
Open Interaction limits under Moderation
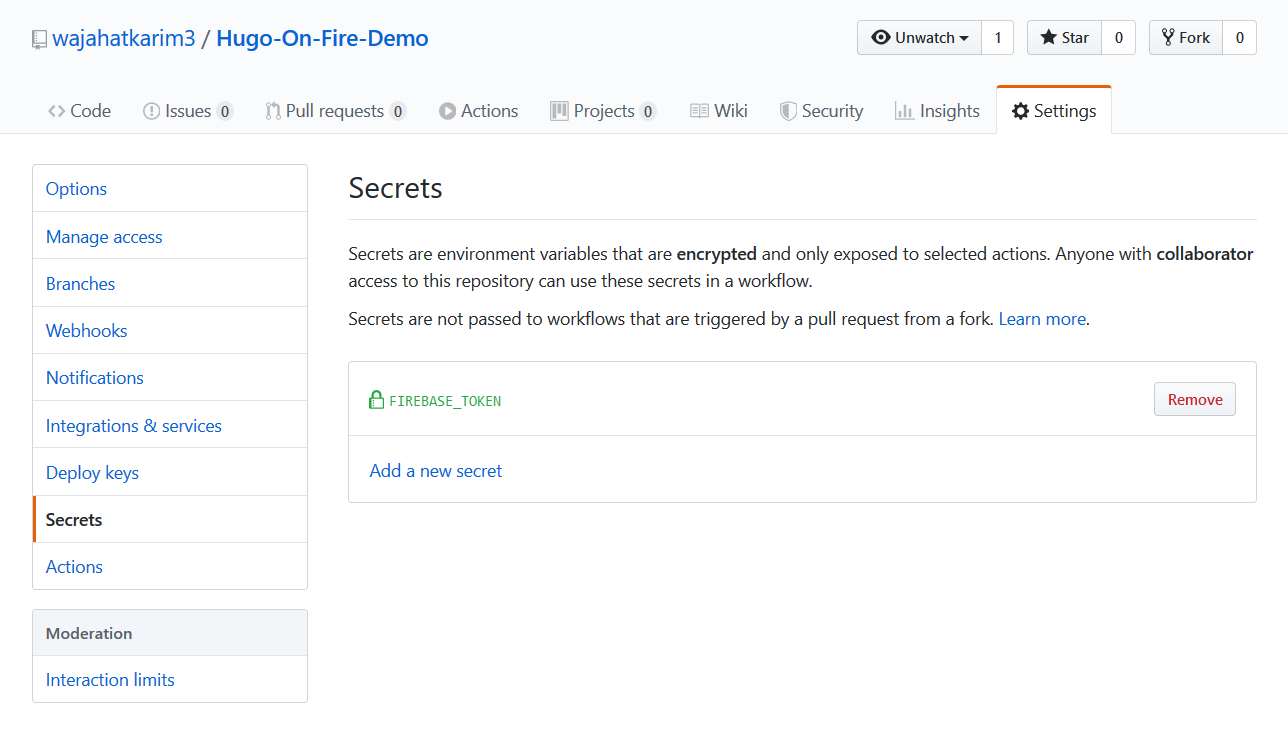point(170,679)
